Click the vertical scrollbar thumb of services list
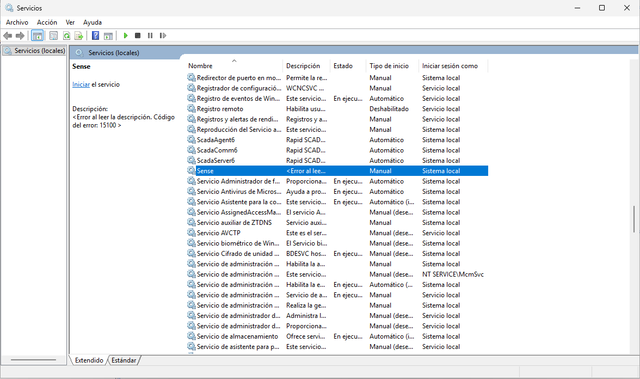This screenshot has height=379, width=640. [634, 219]
